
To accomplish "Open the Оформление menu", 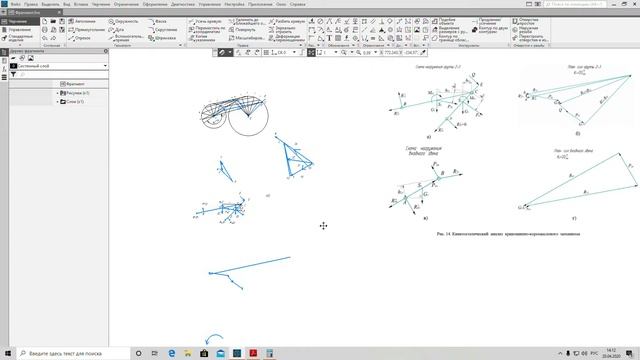I will (x=155, y=4).
